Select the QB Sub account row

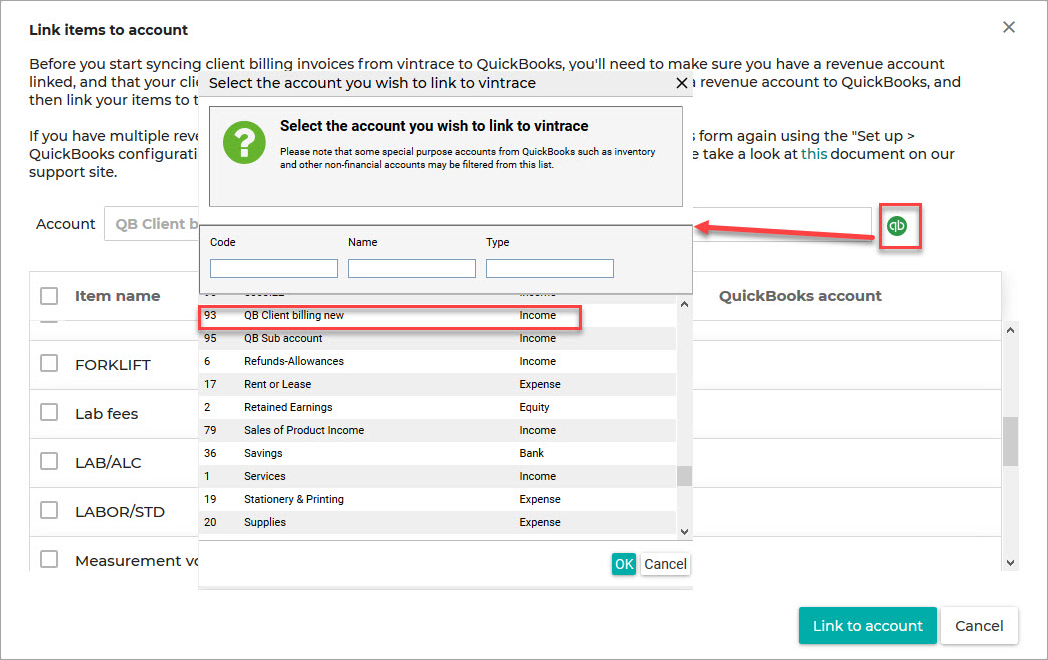coord(438,338)
